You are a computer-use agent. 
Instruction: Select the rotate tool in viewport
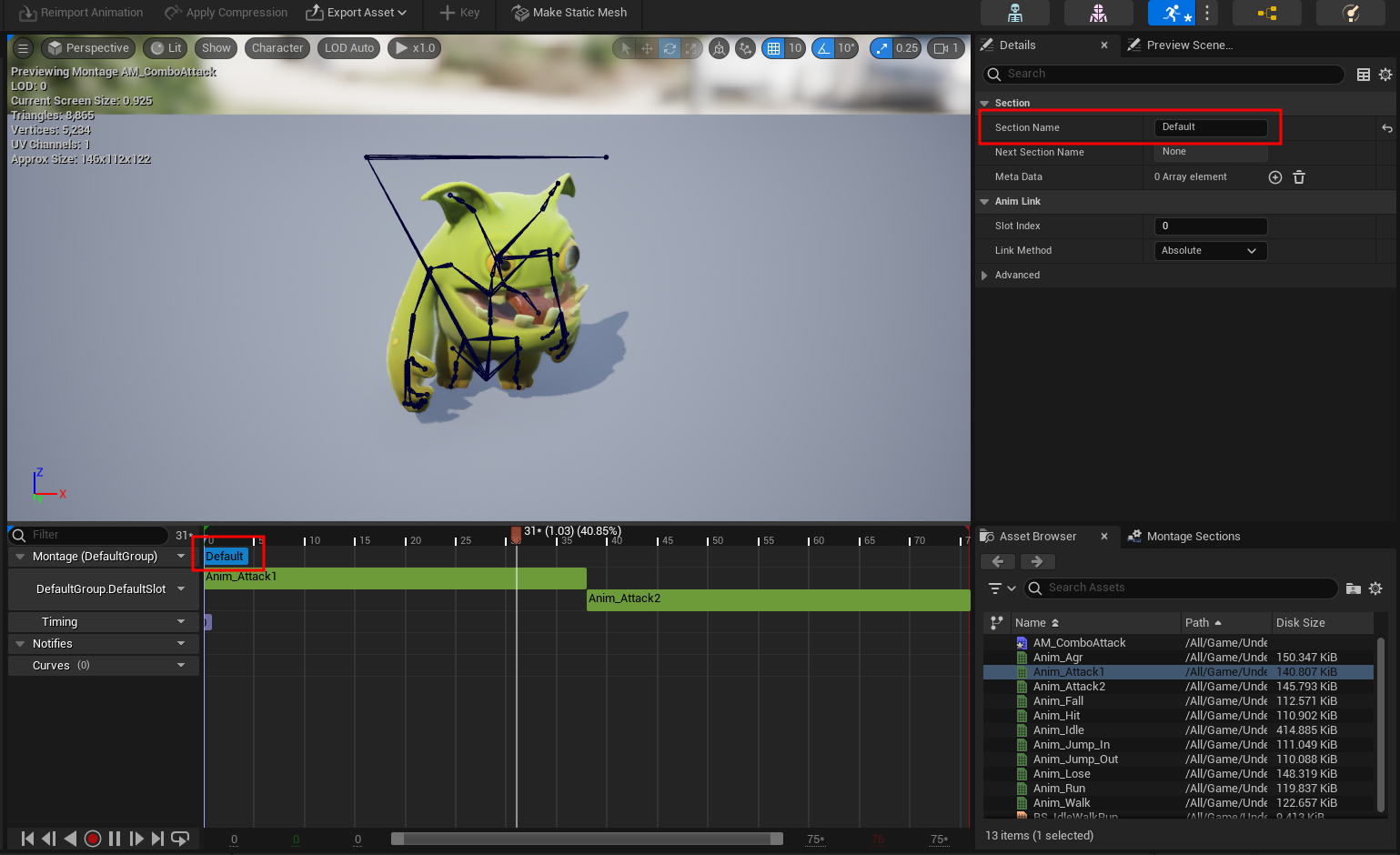(x=670, y=48)
